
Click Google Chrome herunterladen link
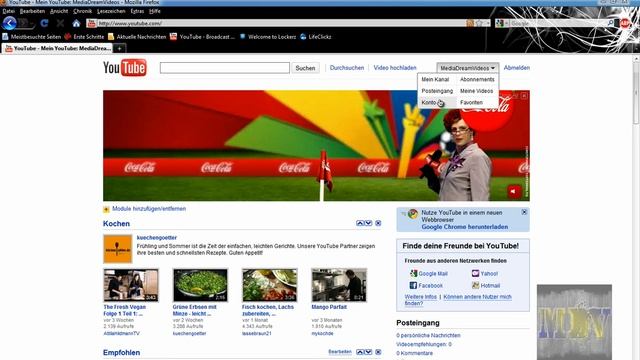(465, 227)
